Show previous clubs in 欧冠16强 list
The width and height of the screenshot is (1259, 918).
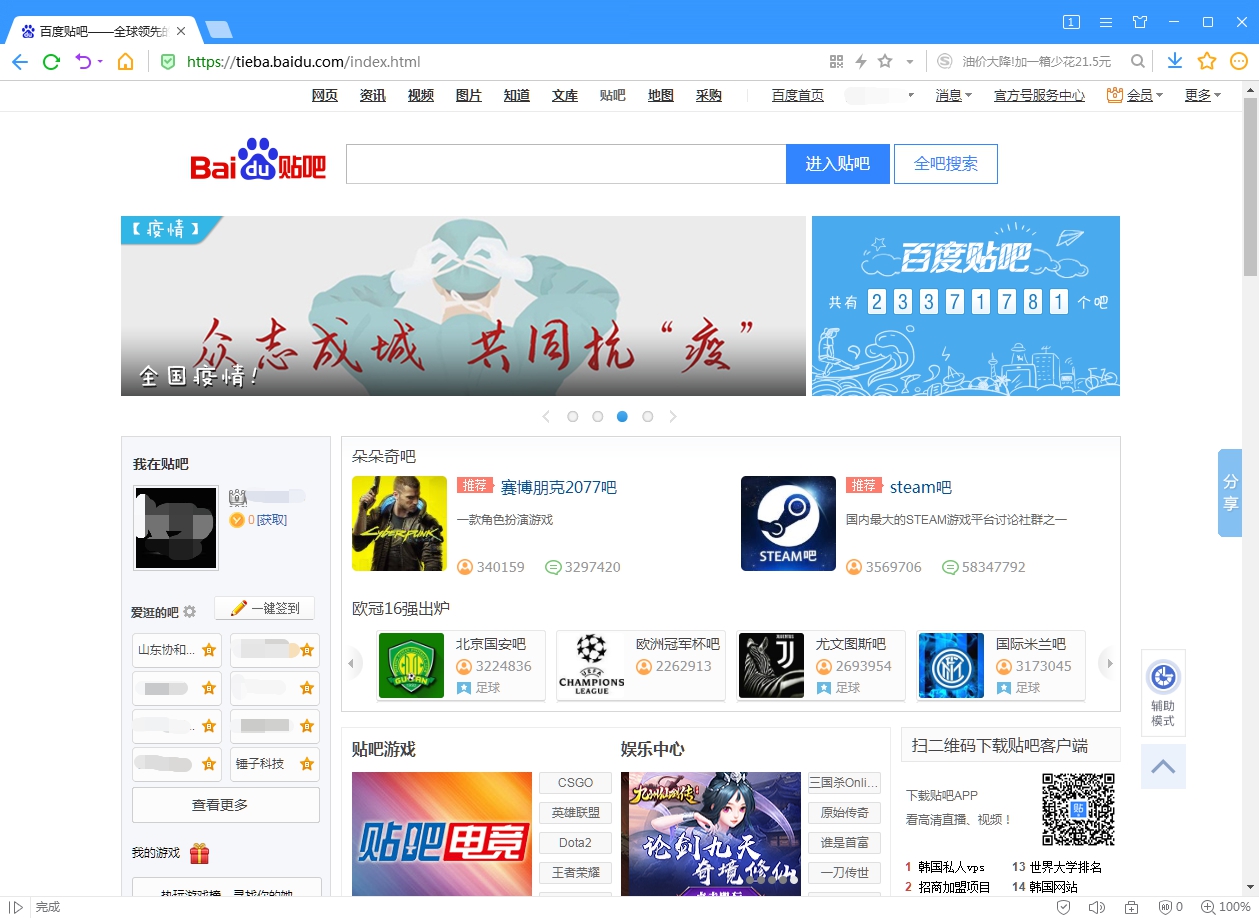tap(351, 662)
